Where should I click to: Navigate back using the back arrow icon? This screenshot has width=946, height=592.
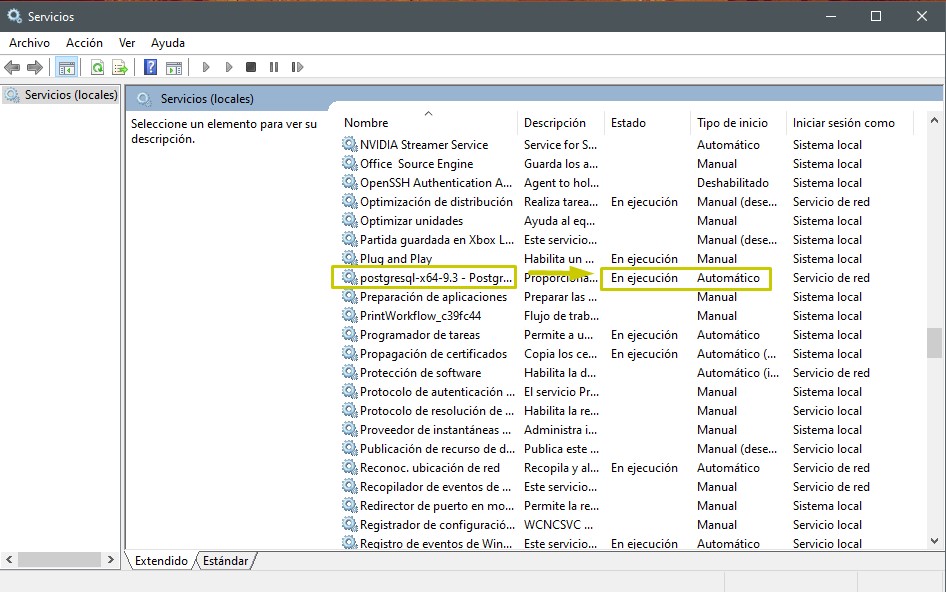[x=12, y=67]
